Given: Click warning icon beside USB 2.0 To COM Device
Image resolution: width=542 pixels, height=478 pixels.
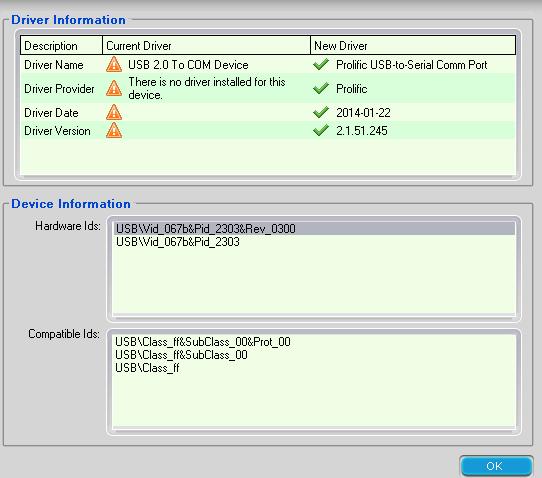Looking at the screenshot, I should (114, 65).
